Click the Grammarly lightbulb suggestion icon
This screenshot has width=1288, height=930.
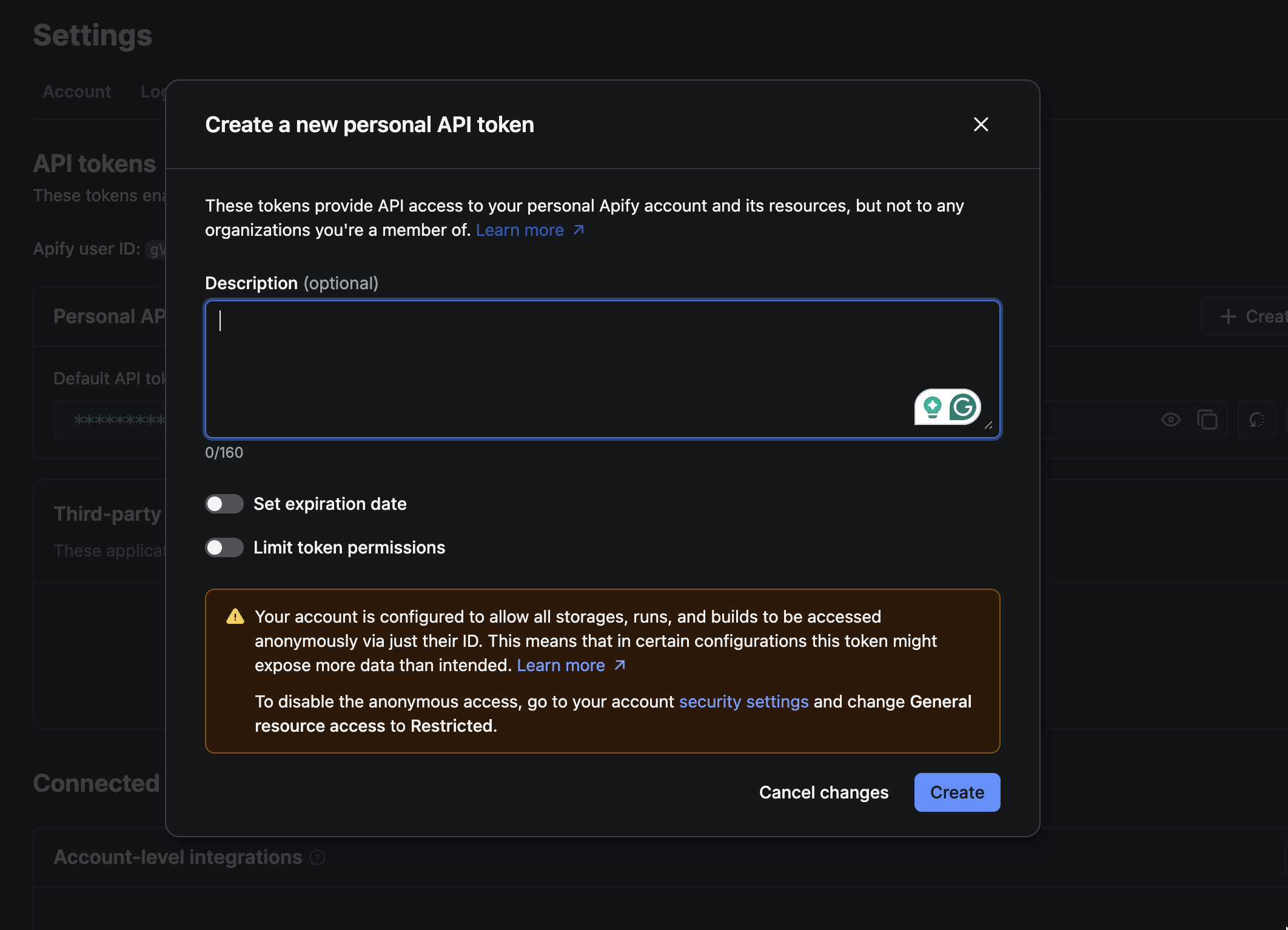click(932, 407)
